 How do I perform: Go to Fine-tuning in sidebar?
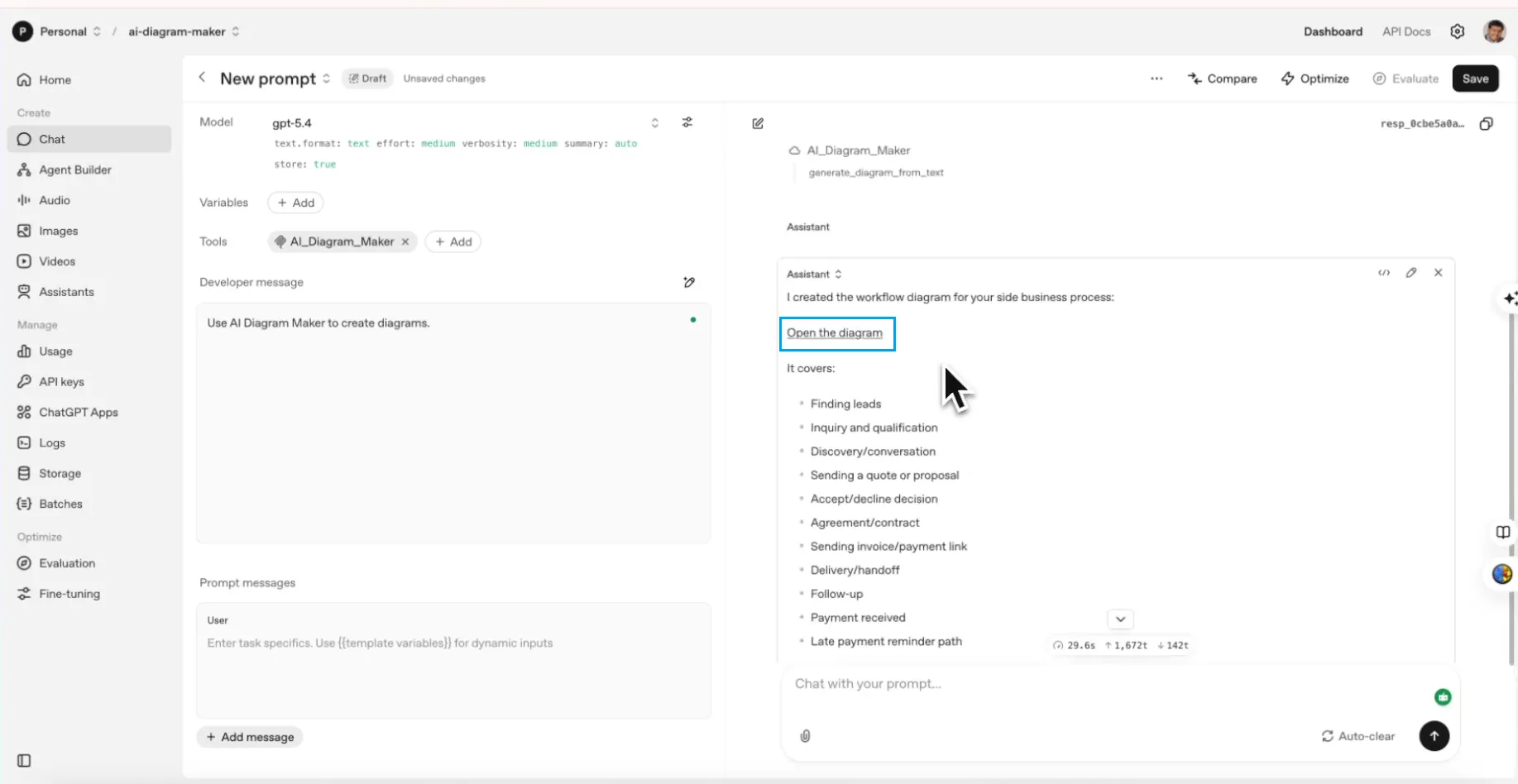coord(69,594)
